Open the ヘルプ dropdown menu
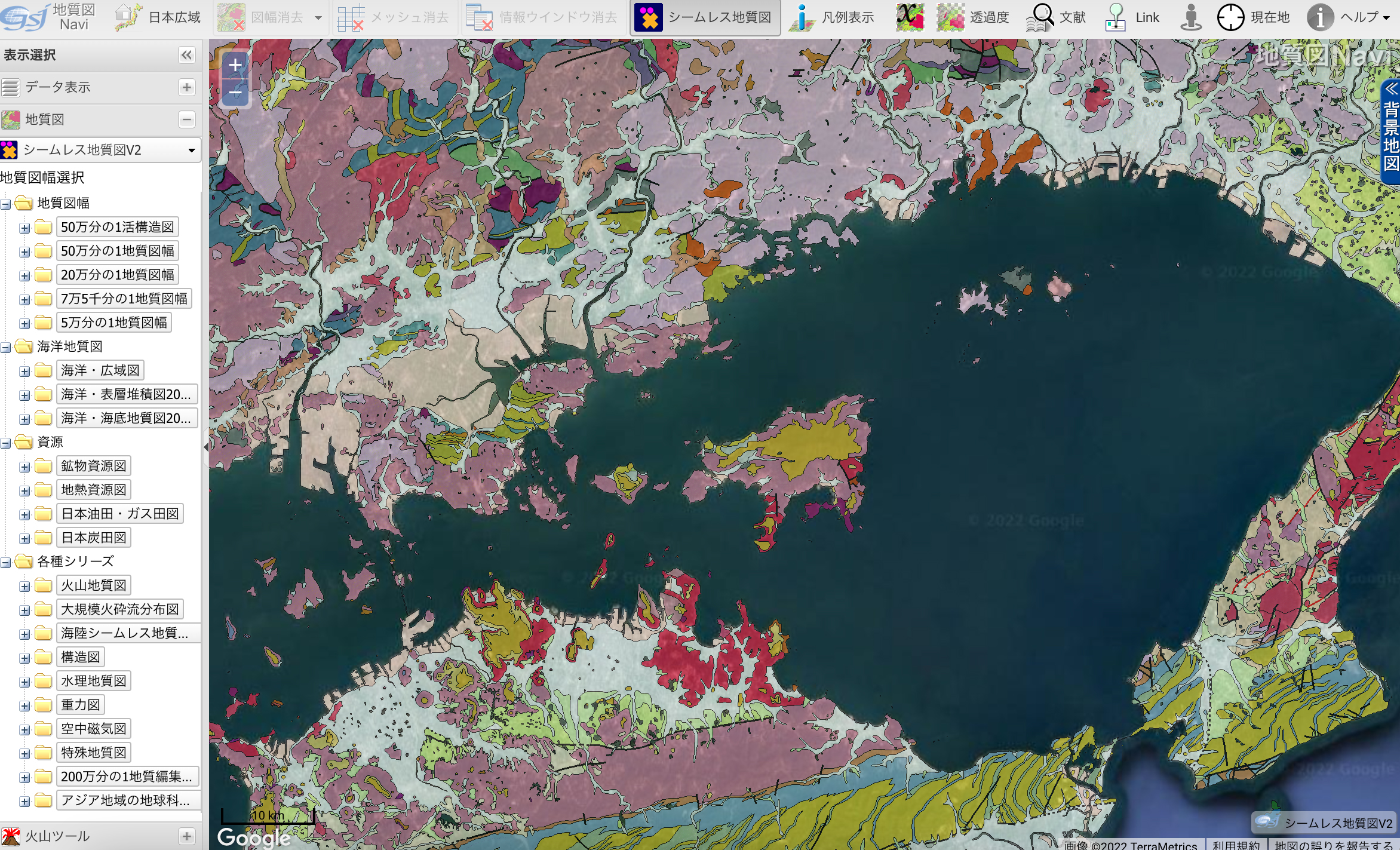Viewport: 1400px width, 850px height. 1350,17
